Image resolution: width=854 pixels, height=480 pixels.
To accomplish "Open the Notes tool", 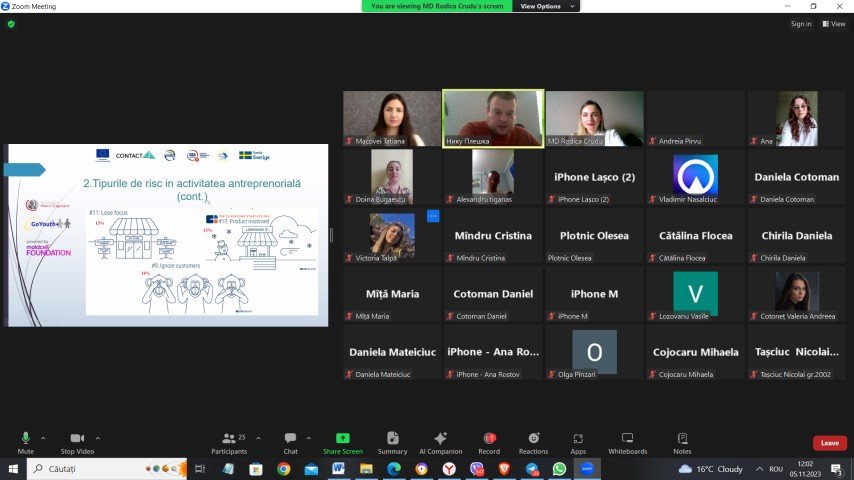I will pos(682,443).
